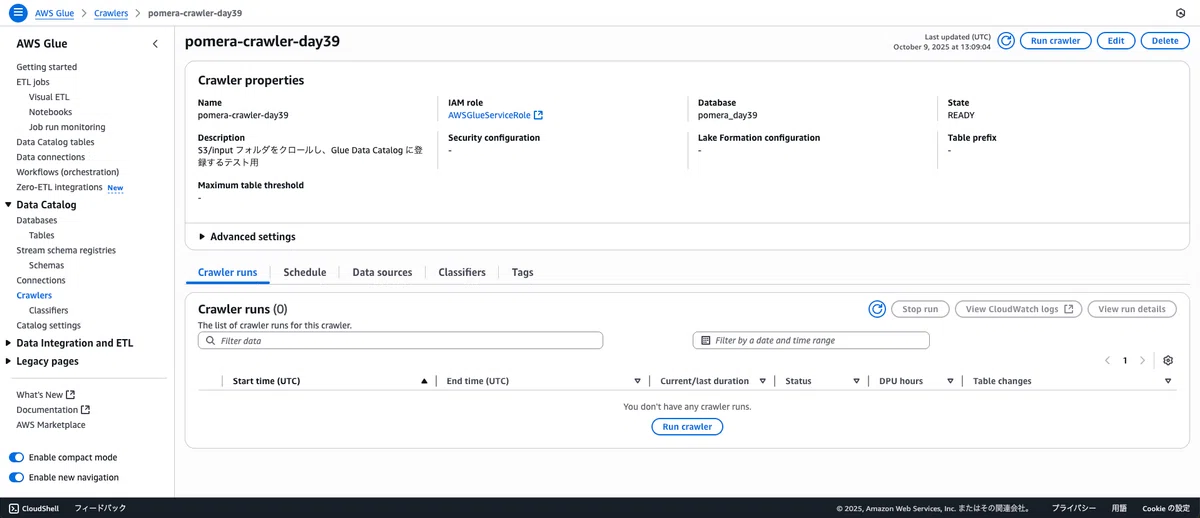Open the Tags tab

click(x=522, y=272)
